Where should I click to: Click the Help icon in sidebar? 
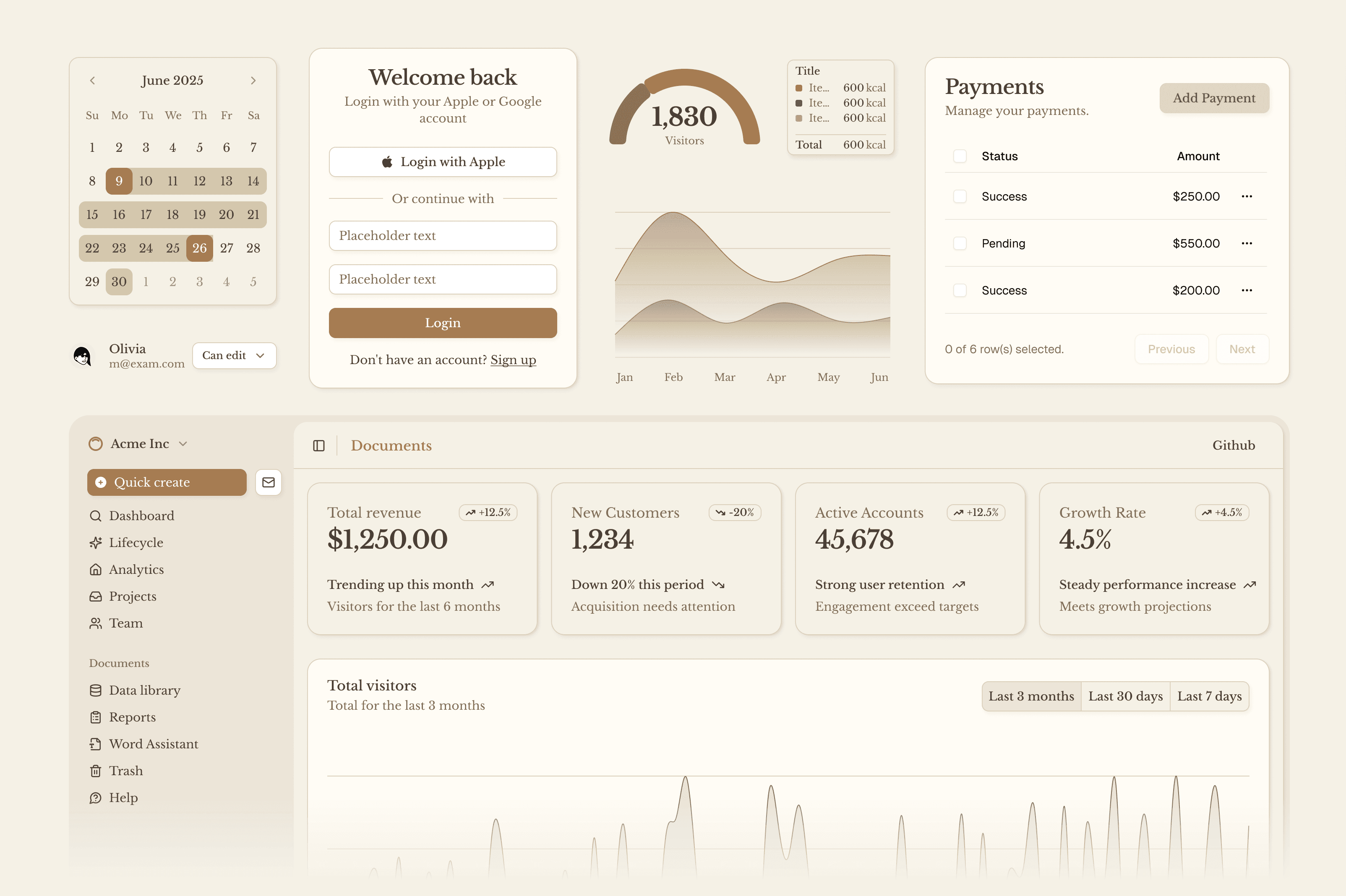[95, 798]
